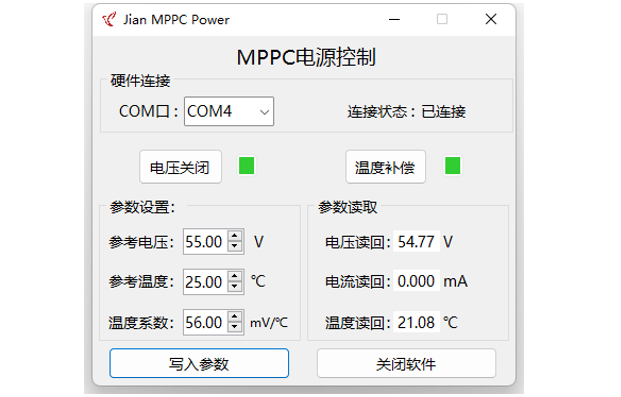Decrease 温度系数 with the down arrow
This screenshot has height=397, width=621.
click(235, 327)
